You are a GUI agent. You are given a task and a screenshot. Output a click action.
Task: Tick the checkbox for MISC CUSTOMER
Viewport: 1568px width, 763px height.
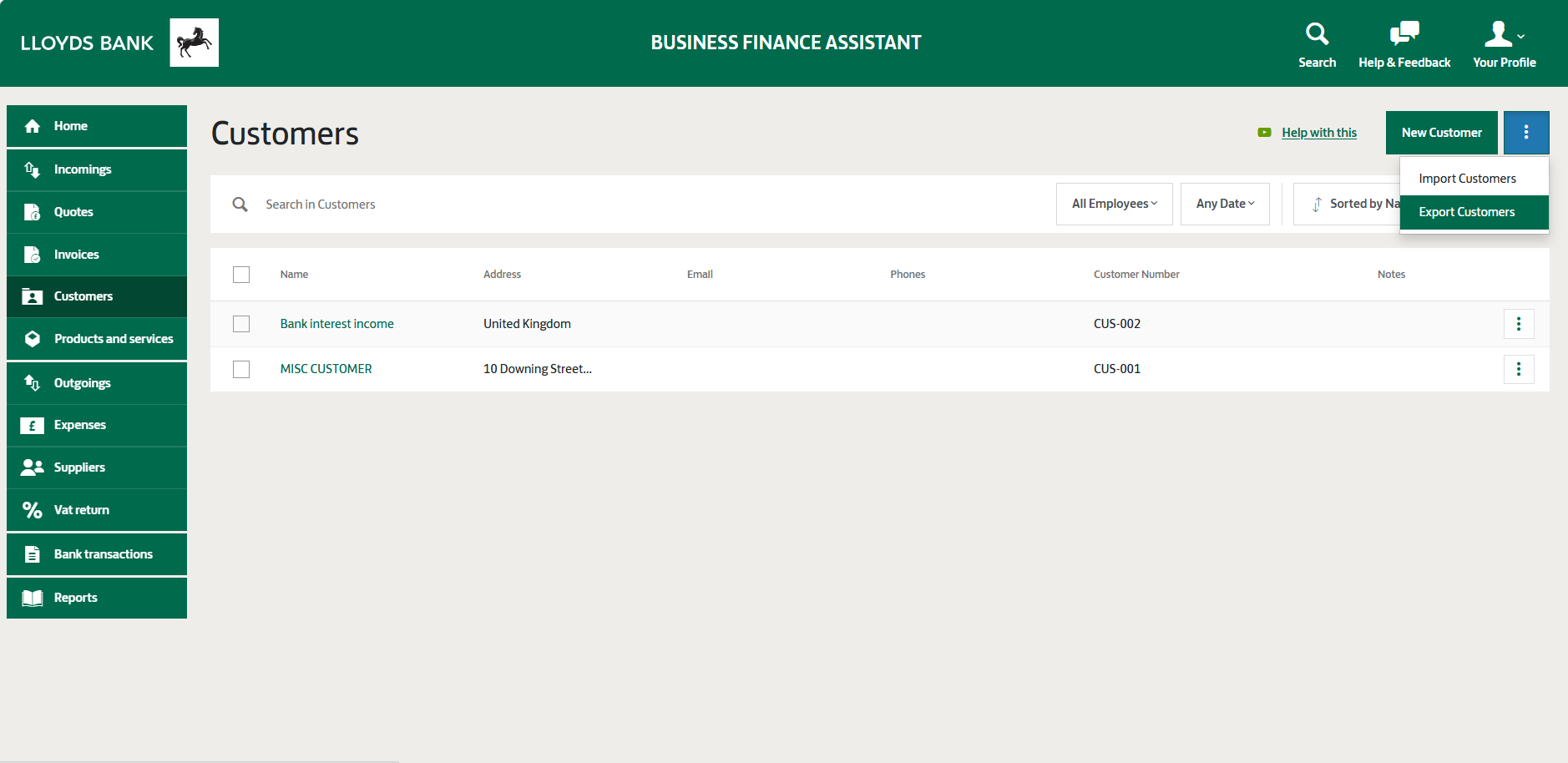click(241, 369)
